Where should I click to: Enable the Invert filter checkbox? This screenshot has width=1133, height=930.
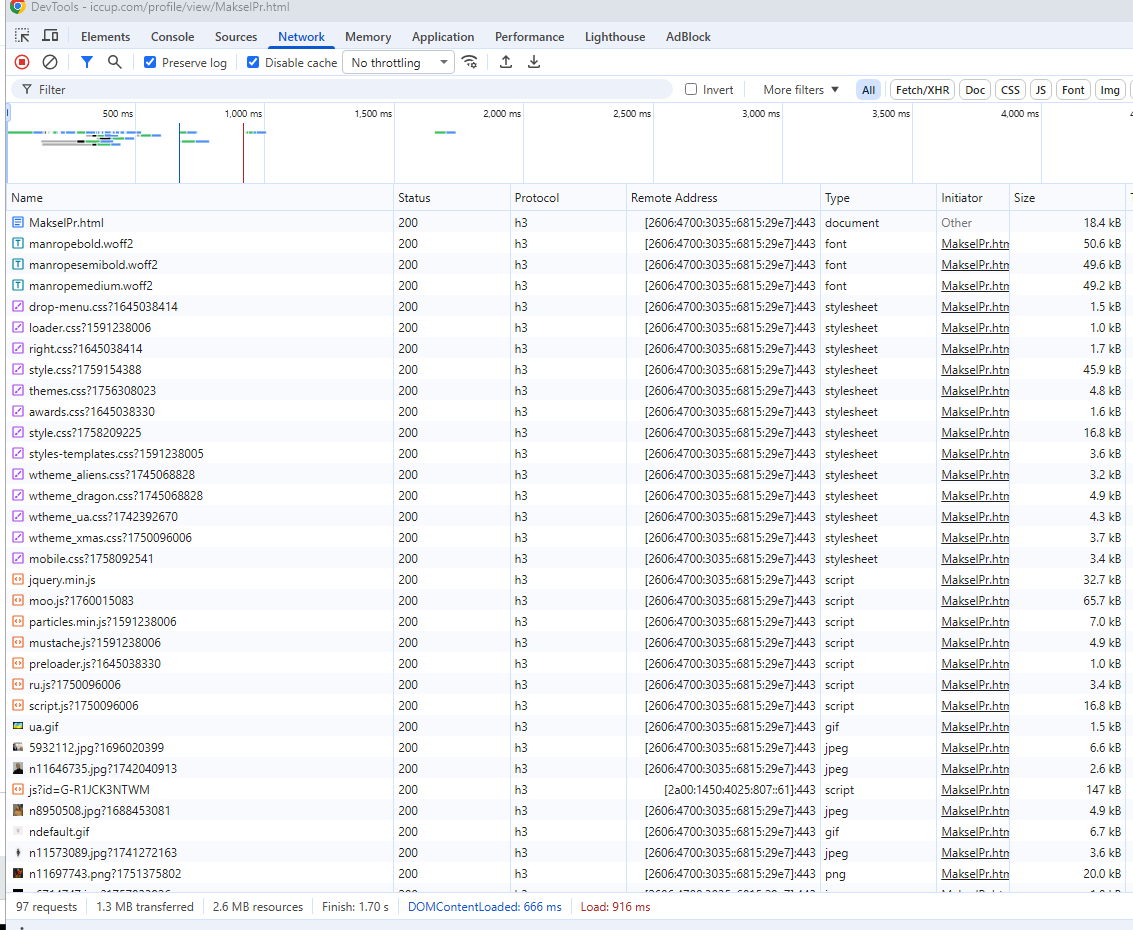tap(691, 90)
